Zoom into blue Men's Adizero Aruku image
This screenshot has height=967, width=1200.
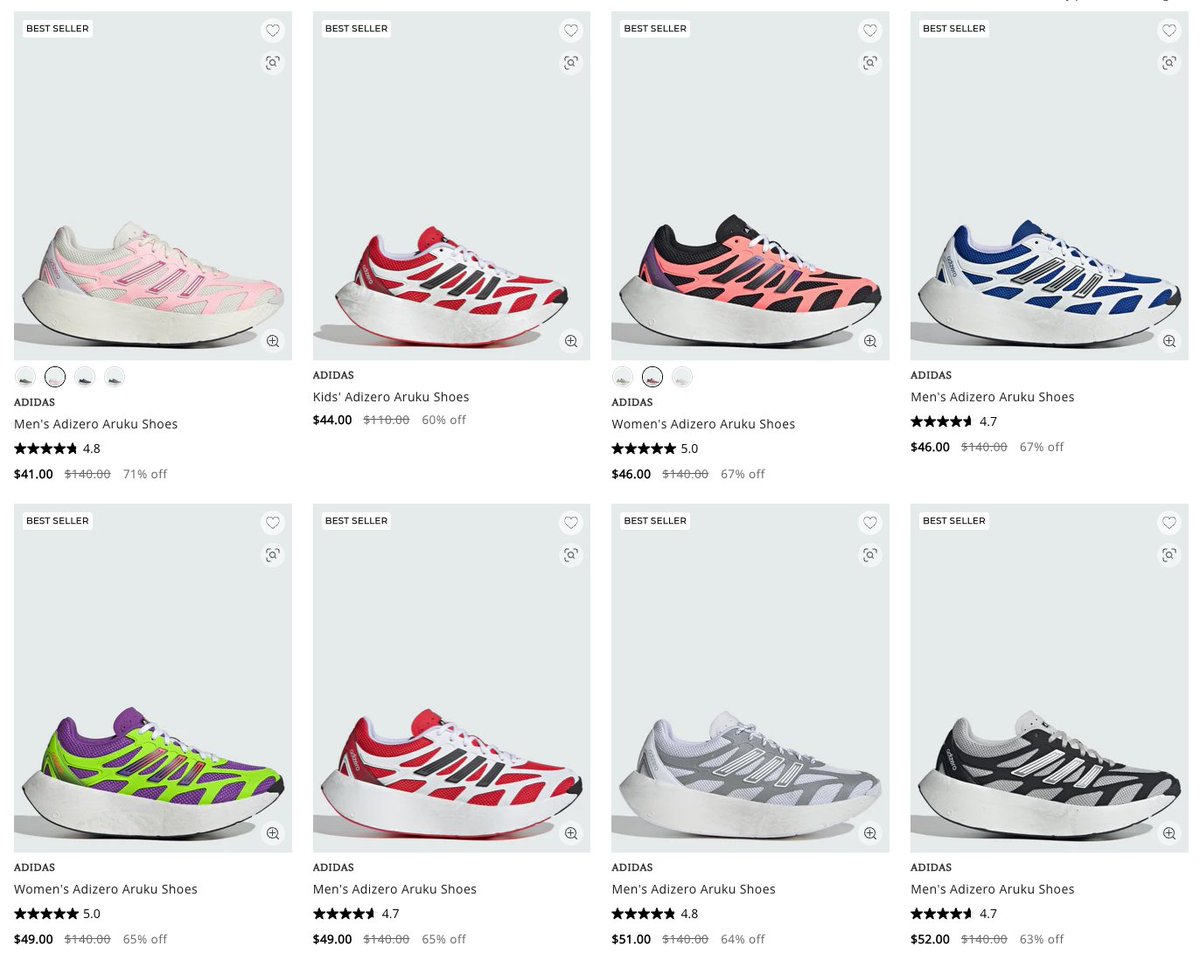tap(1169, 341)
